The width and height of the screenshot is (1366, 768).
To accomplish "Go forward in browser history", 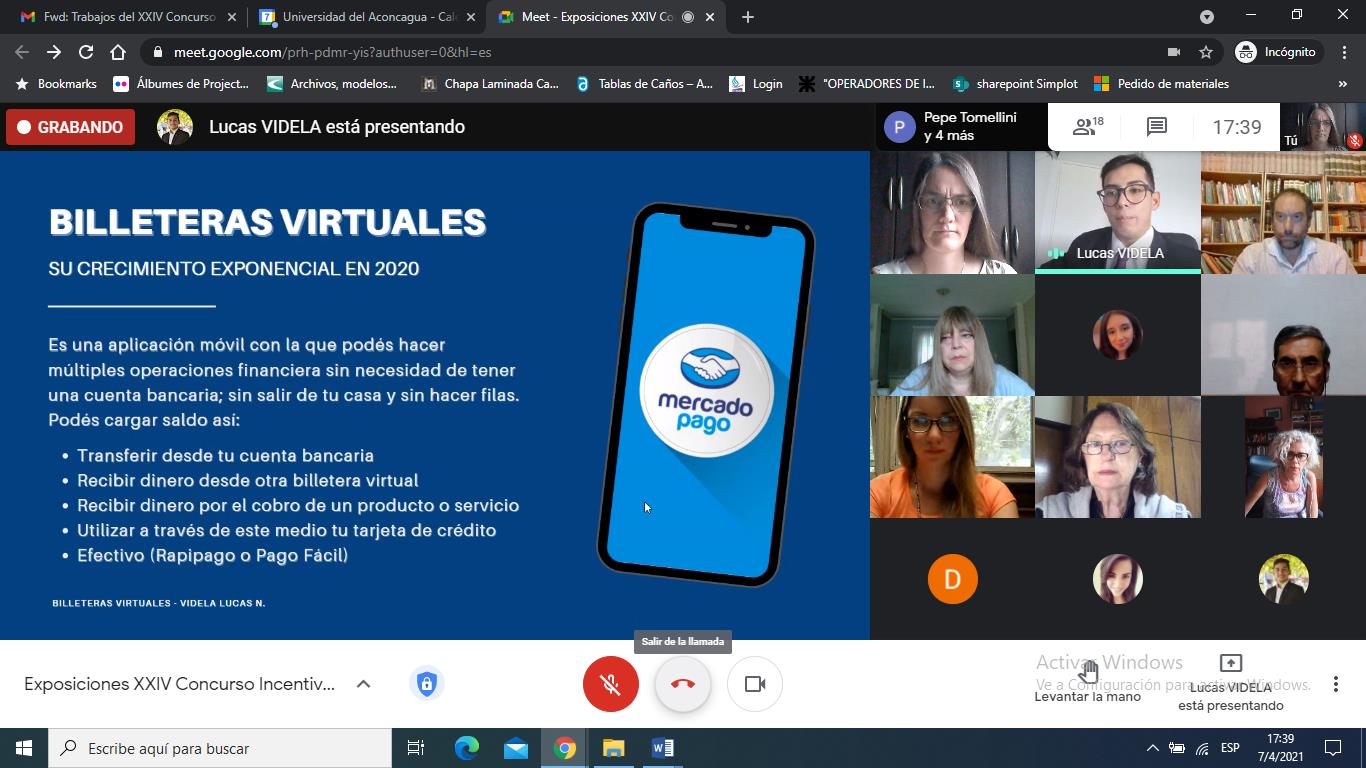I will [54, 52].
